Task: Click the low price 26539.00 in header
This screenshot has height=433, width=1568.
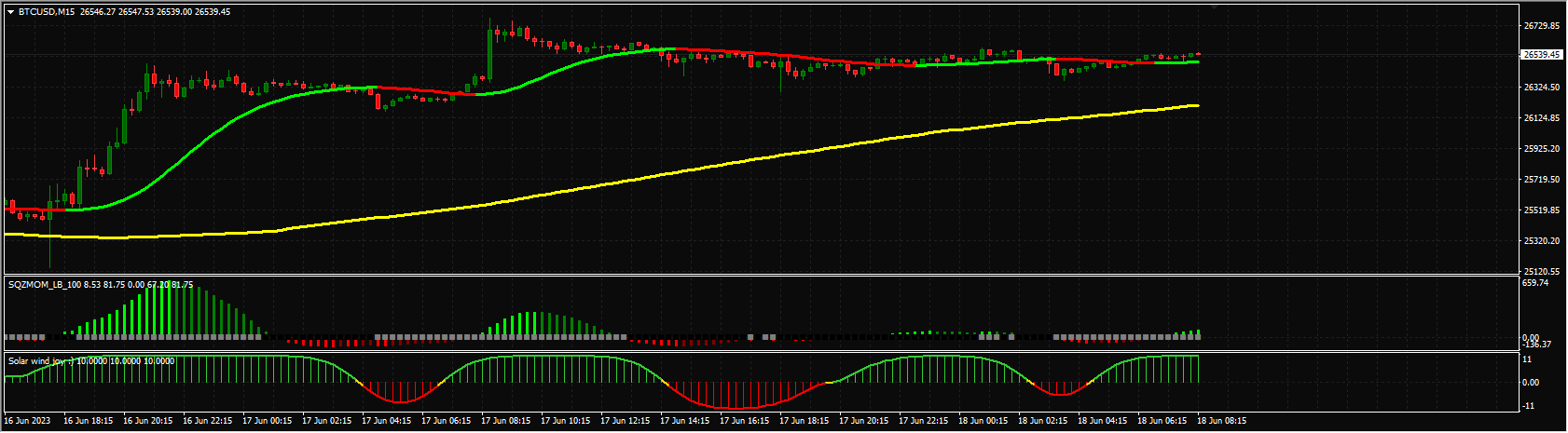Action: coord(175,12)
